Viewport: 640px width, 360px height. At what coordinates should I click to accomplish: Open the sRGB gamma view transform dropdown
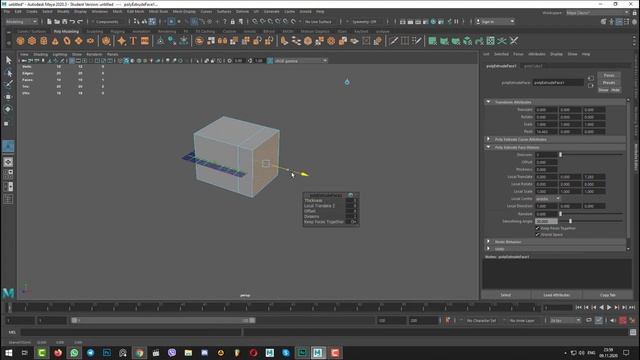(300, 61)
